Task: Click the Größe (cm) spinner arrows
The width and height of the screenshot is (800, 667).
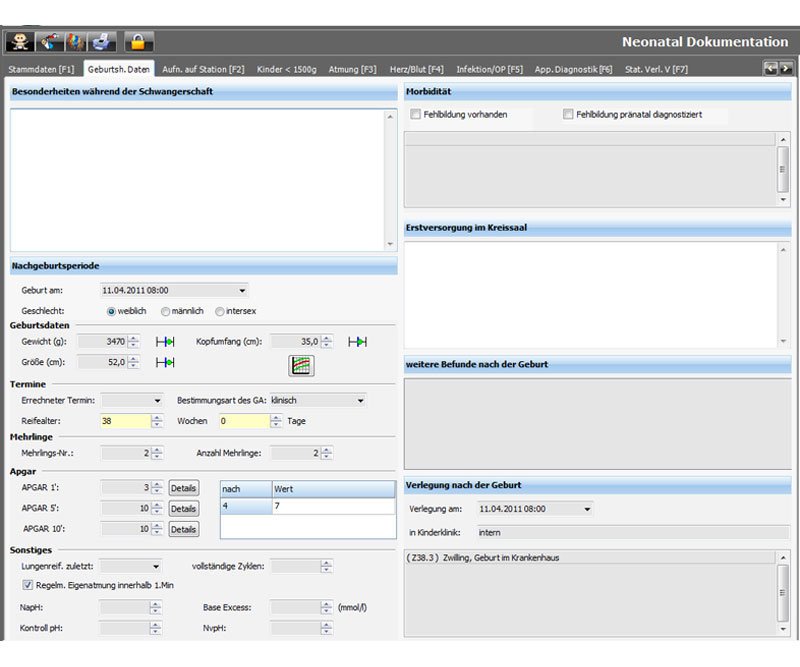Action: tap(133, 362)
